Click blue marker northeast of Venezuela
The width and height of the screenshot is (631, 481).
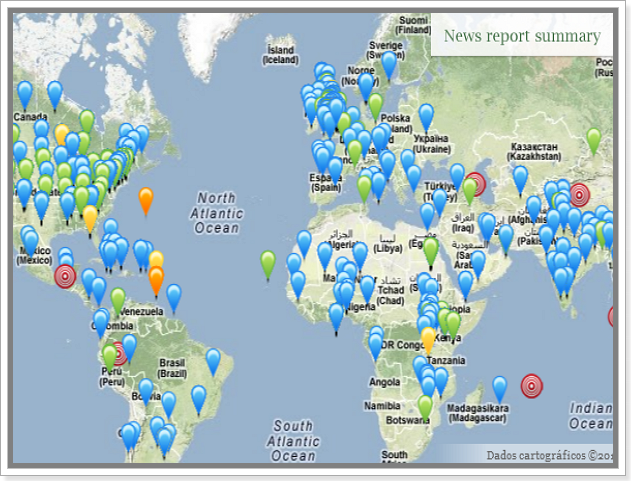coord(173,298)
